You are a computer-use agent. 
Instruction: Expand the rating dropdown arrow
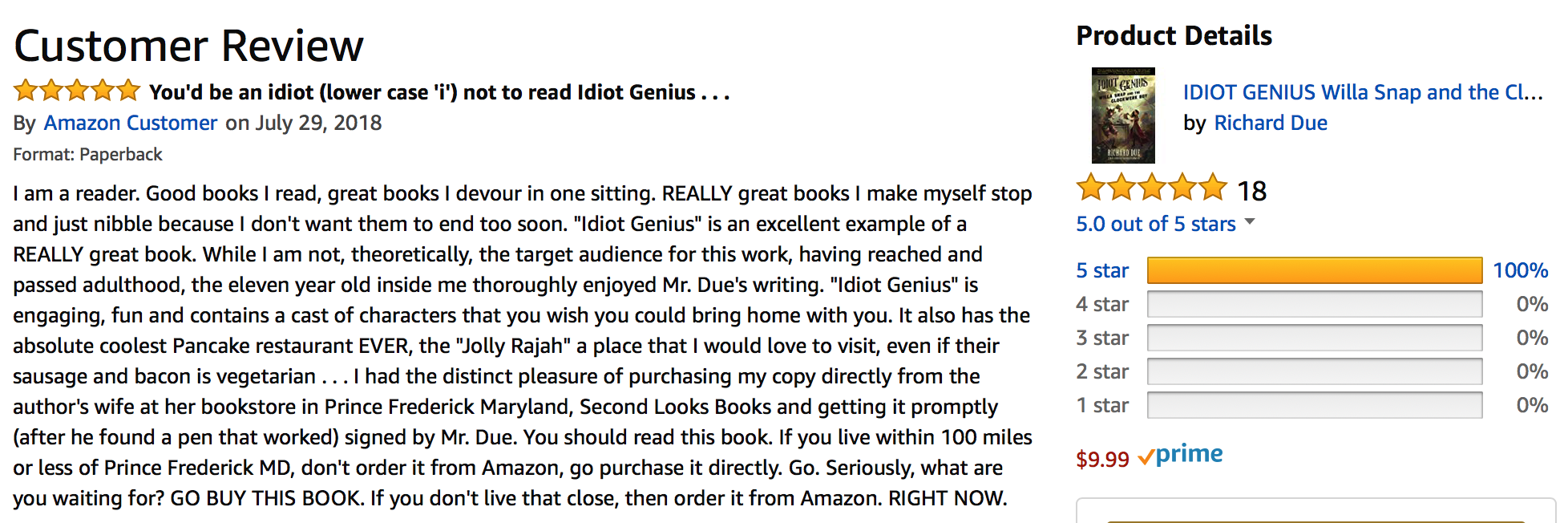coord(1250,222)
